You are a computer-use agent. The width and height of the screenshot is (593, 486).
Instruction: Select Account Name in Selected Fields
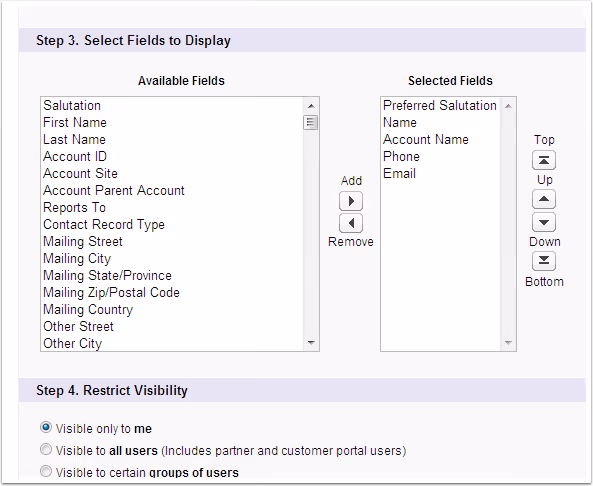click(x=441, y=140)
